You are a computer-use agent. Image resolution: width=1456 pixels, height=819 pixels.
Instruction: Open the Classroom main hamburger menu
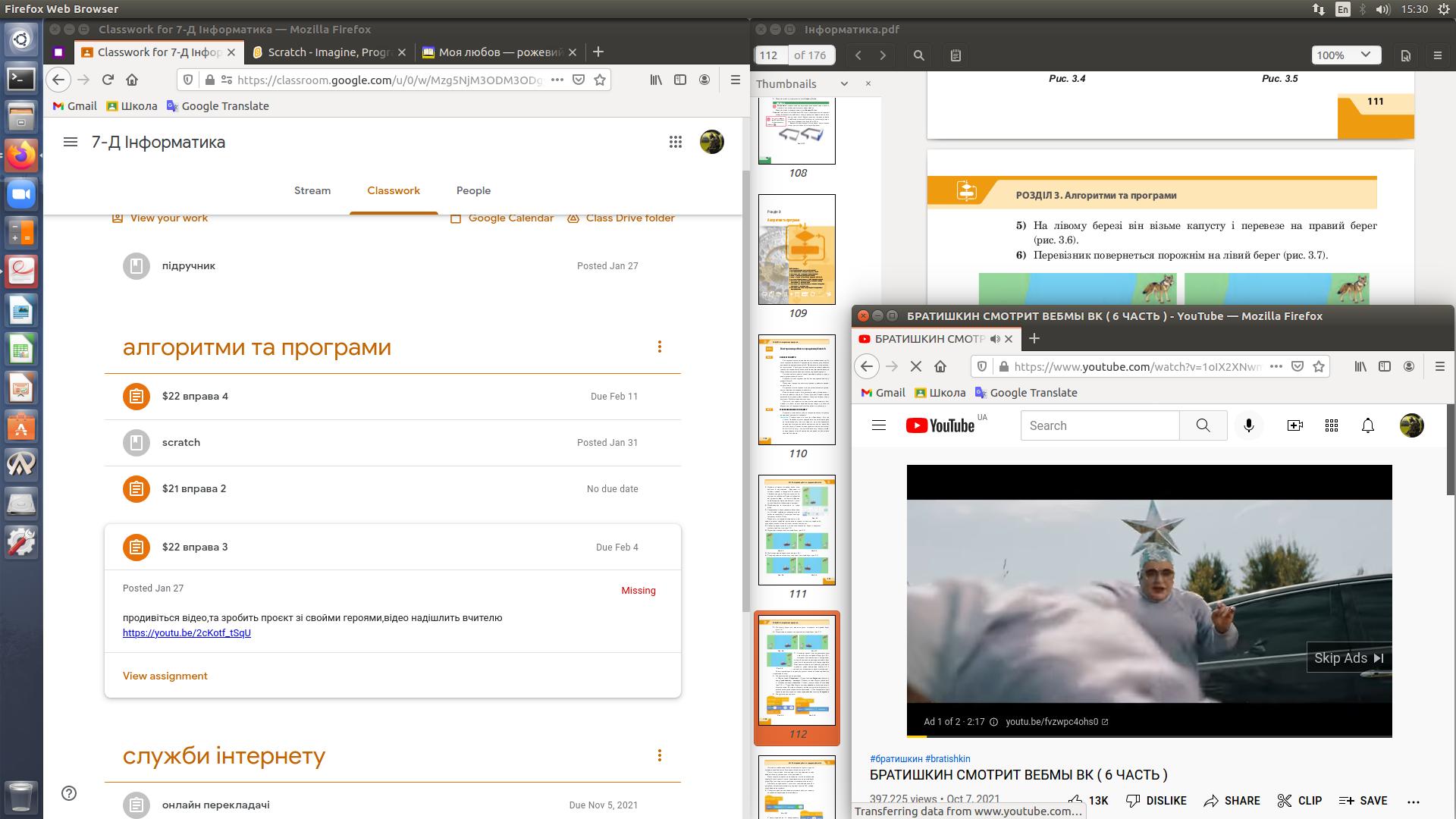coord(71,142)
